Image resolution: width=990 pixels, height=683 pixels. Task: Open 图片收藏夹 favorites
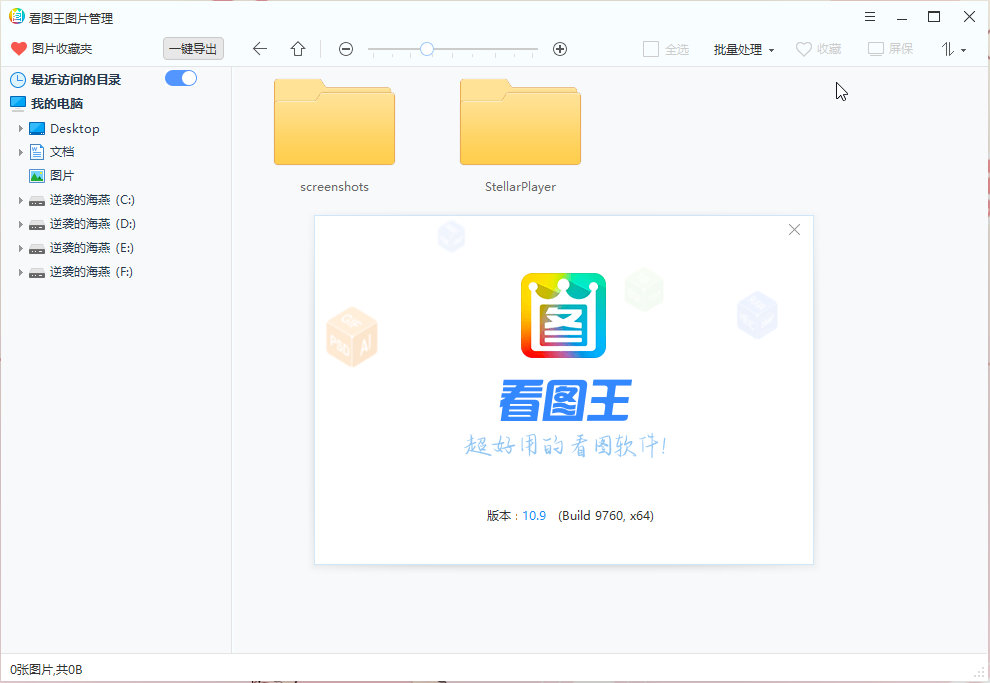(62, 49)
